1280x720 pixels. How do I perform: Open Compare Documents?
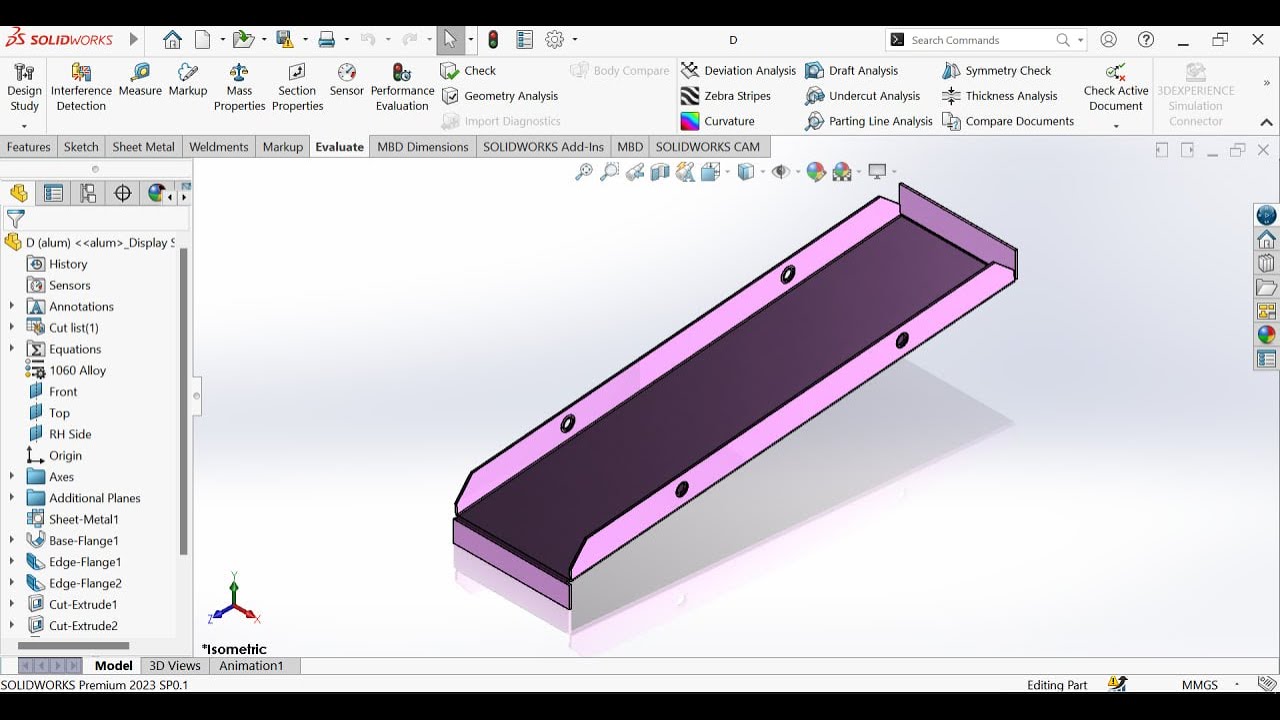pos(1008,121)
